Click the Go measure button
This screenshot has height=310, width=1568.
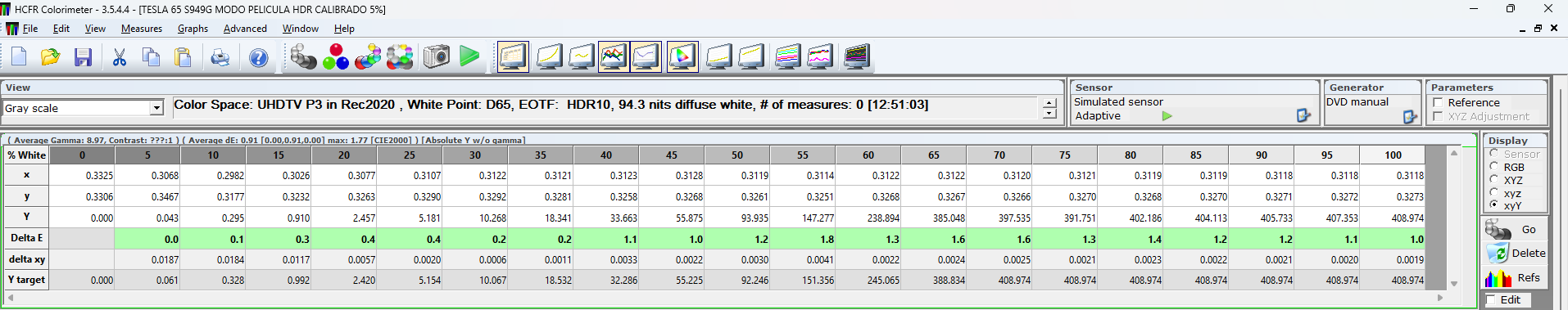[x=1515, y=230]
